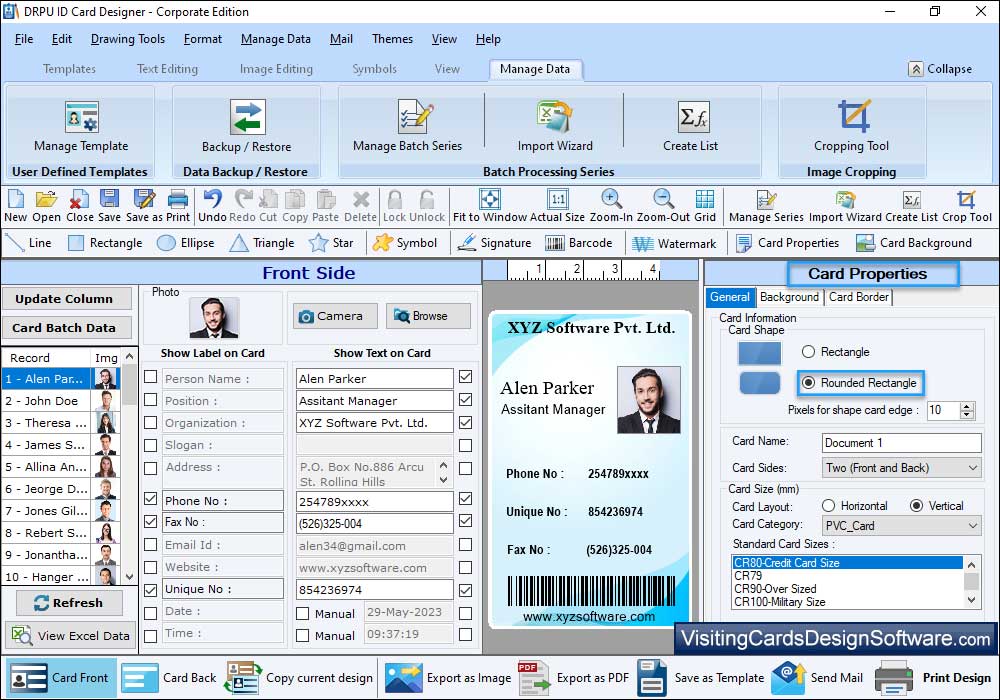The width and height of the screenshot is (1000, 700).
Task: Click View Excel Data button
Action: [x=71, y=636]
